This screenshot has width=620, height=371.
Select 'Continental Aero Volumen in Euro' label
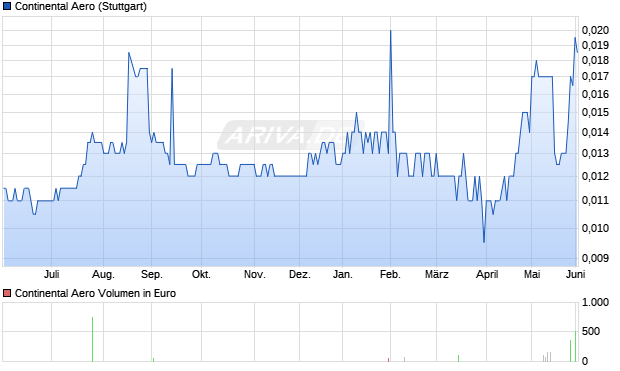coord(95,293)
